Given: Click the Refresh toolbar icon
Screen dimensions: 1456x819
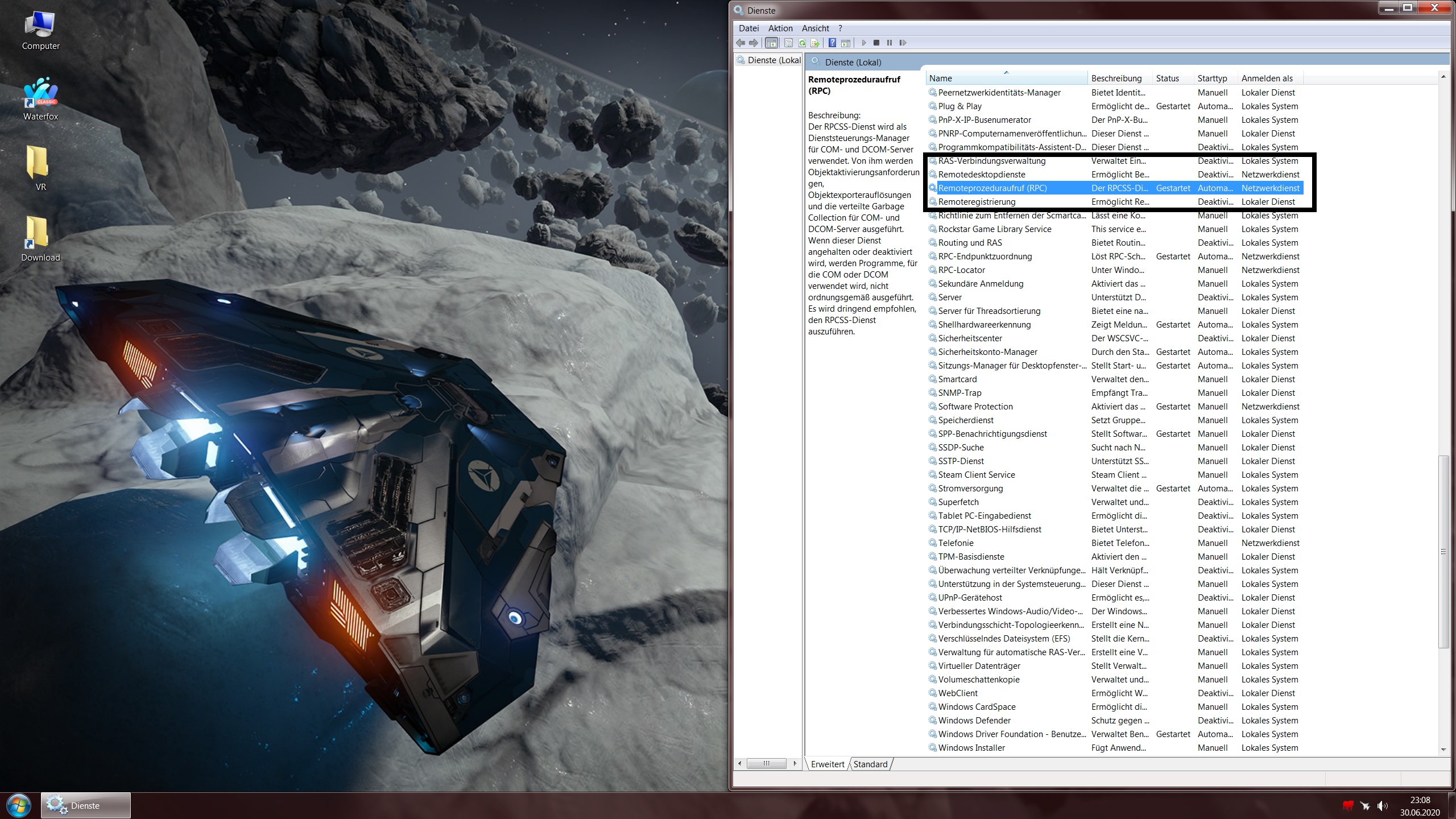Looking at the screenshot, I should coord(802,43).
